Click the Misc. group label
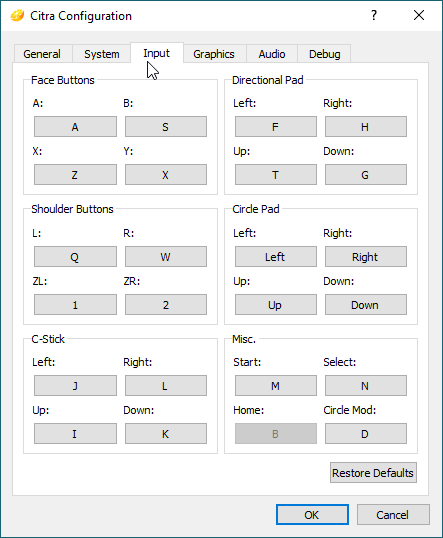443x538 pixels. [x=244, y=339]
